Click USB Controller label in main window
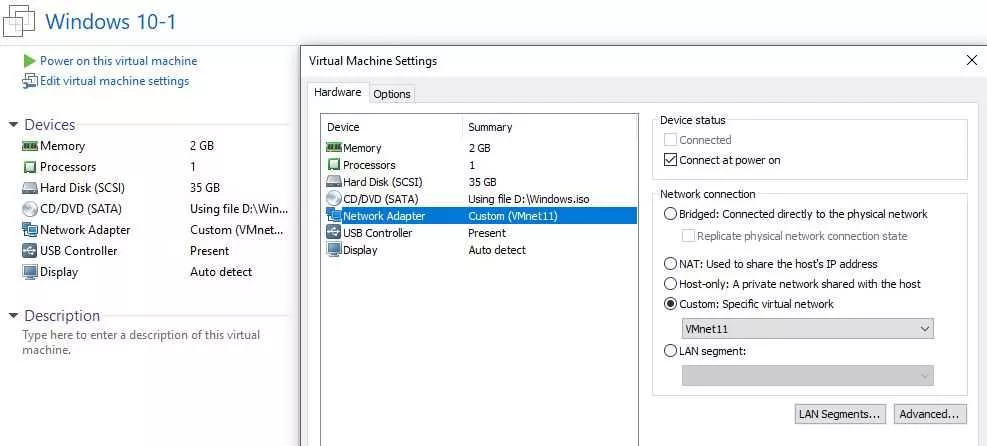 point(79,251)
